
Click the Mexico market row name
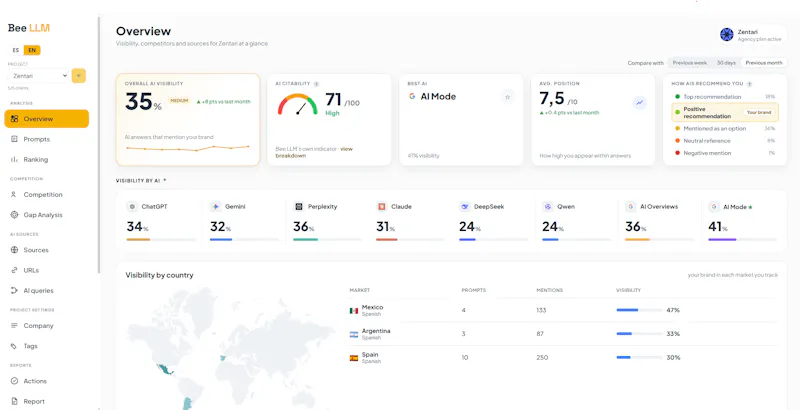click(372, 308)
